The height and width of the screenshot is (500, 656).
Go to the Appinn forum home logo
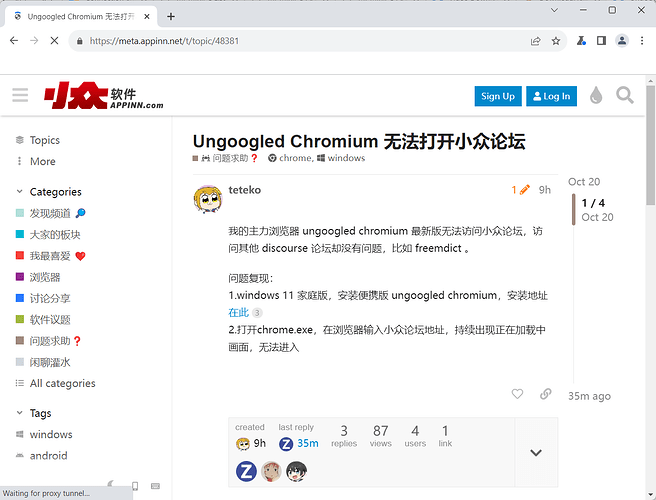click(104, 95)
